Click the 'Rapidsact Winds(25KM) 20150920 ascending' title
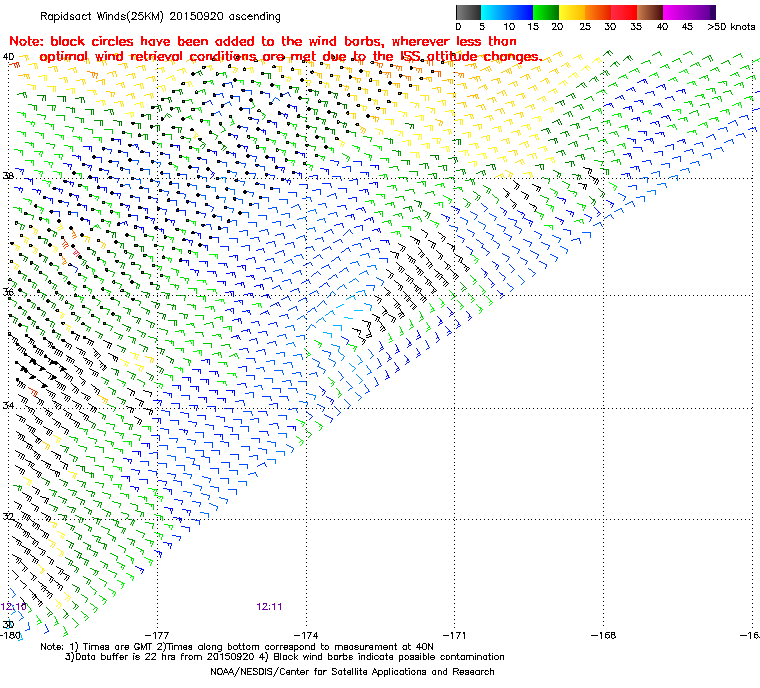Screen dimensions: 760x688 click(x=160, y=16)
